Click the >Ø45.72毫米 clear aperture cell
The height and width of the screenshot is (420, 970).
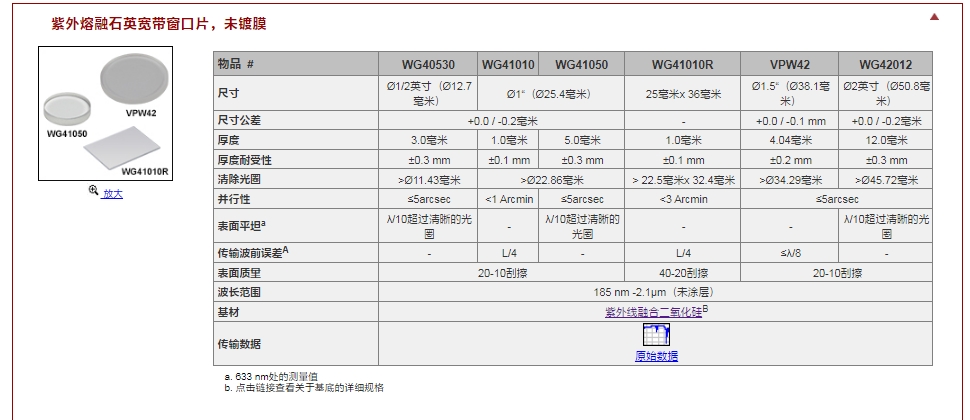885,180
